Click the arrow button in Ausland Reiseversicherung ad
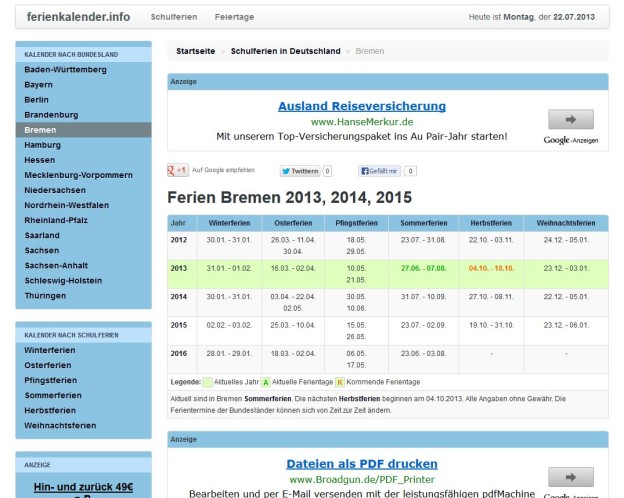624x498 pixels. click(571, 119)
